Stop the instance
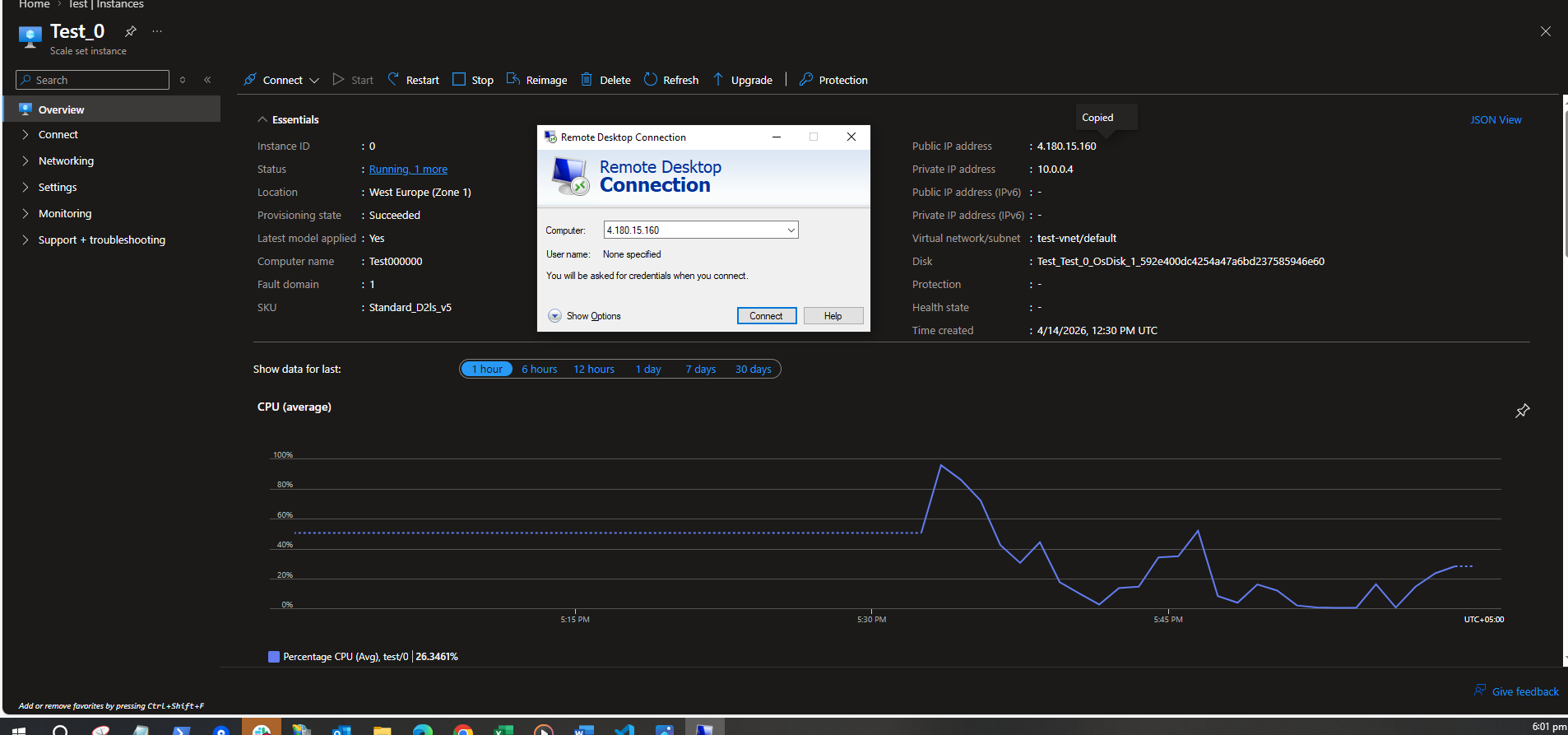The image size is (1568, 735). (x=473, y=80)
